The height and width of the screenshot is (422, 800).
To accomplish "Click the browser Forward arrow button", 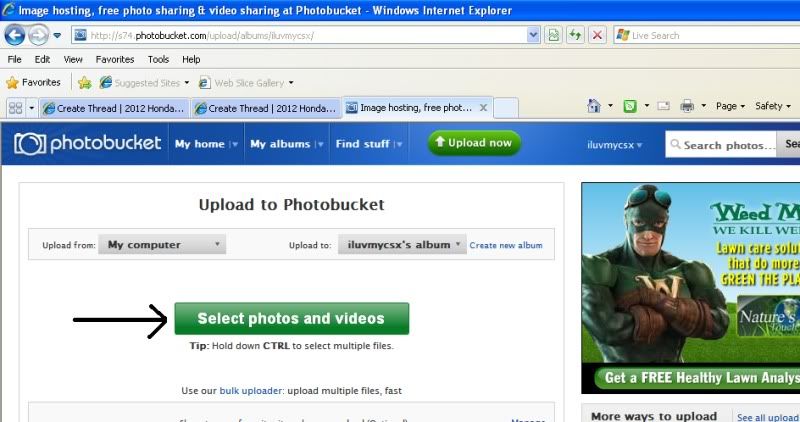I will click(38, 35).
